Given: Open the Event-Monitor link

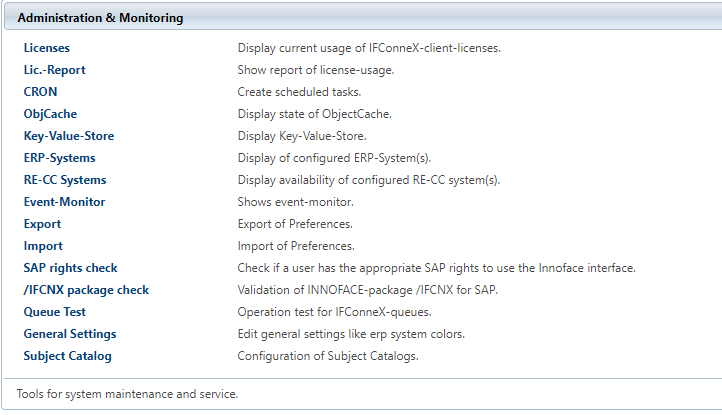Looking at the screenshot, I should tap(64, 202).
